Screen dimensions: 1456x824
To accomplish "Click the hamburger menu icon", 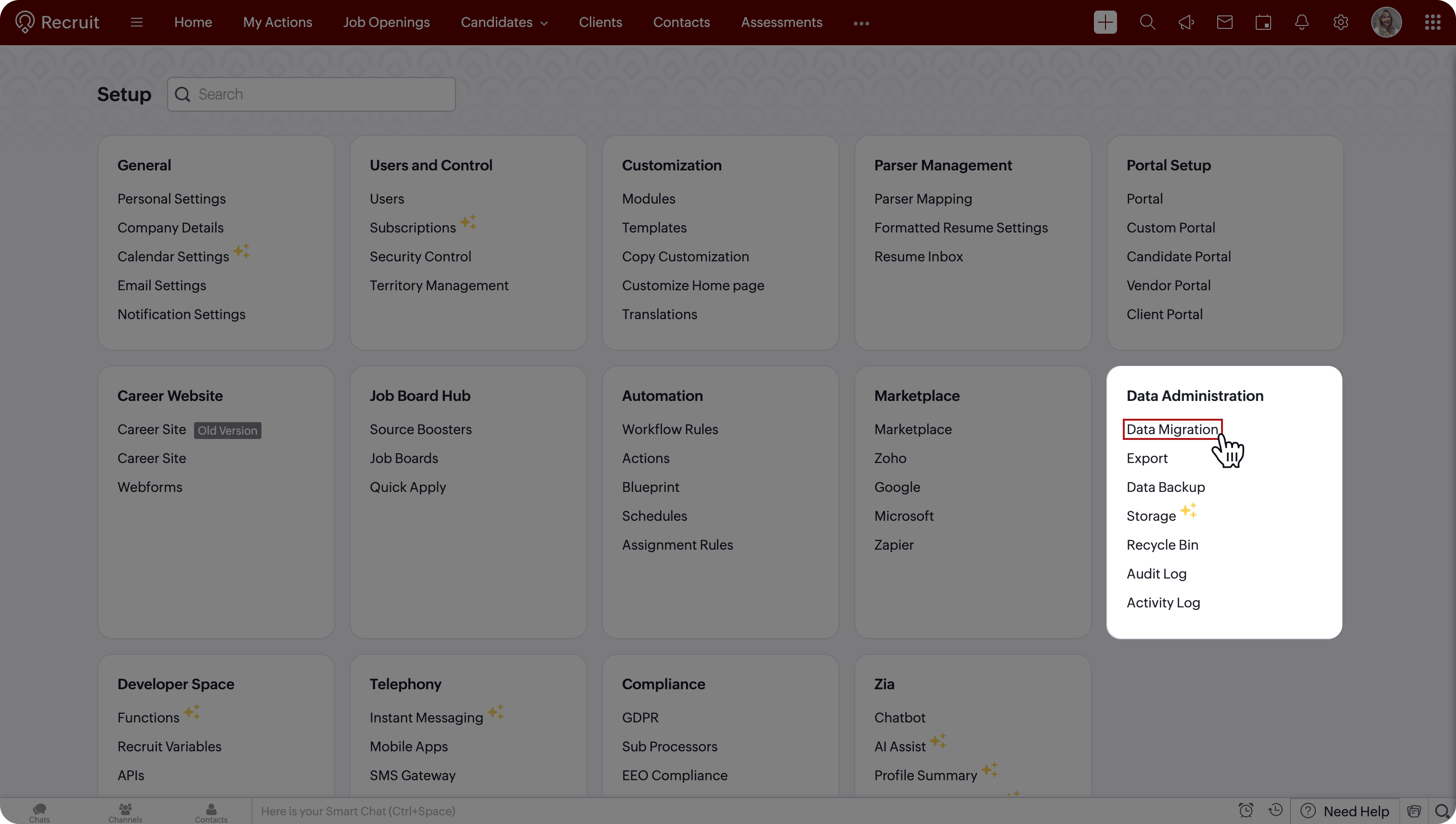I will 136,23.
